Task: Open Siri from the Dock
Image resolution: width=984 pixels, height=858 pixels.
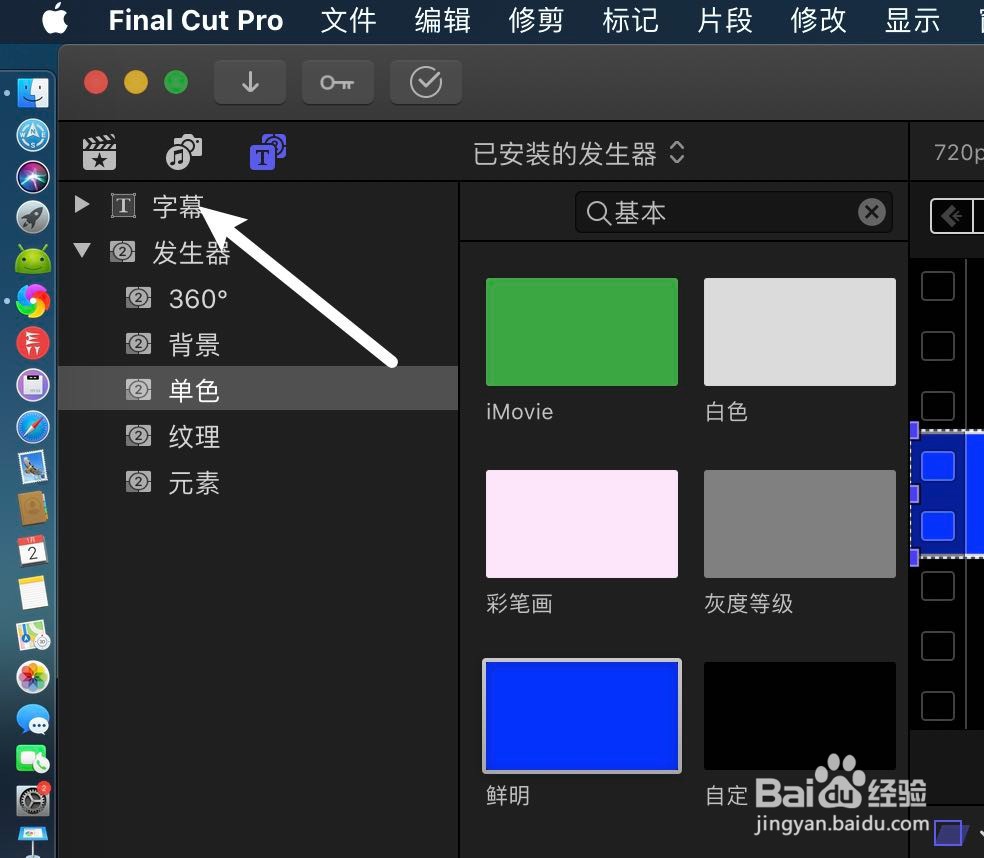Action: (33, 177)
